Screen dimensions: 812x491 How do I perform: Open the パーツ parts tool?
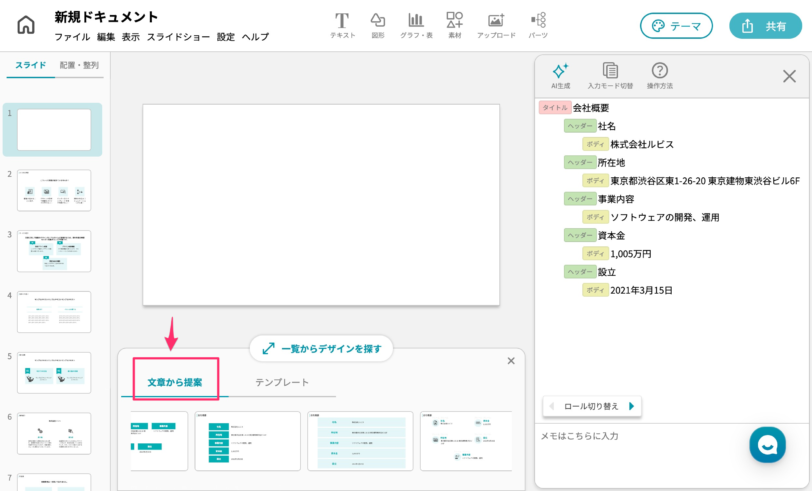[x=538, y=25]
